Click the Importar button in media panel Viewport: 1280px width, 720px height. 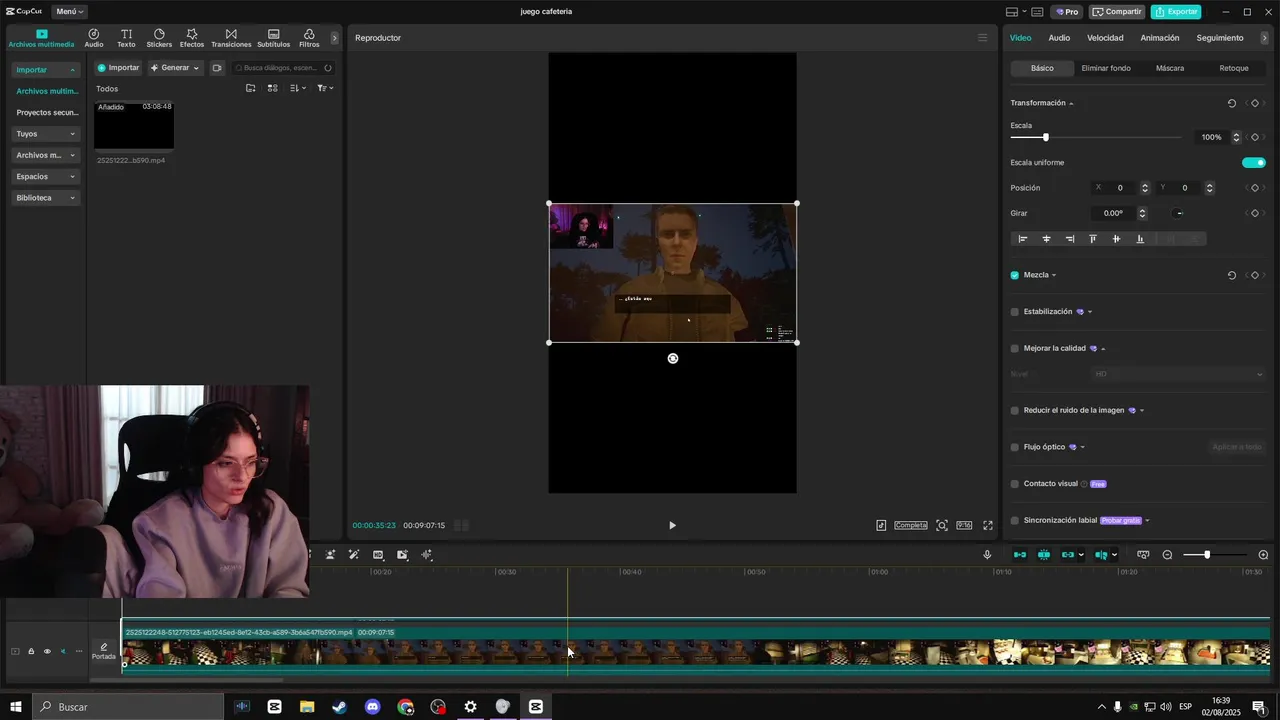click(118, 68)
